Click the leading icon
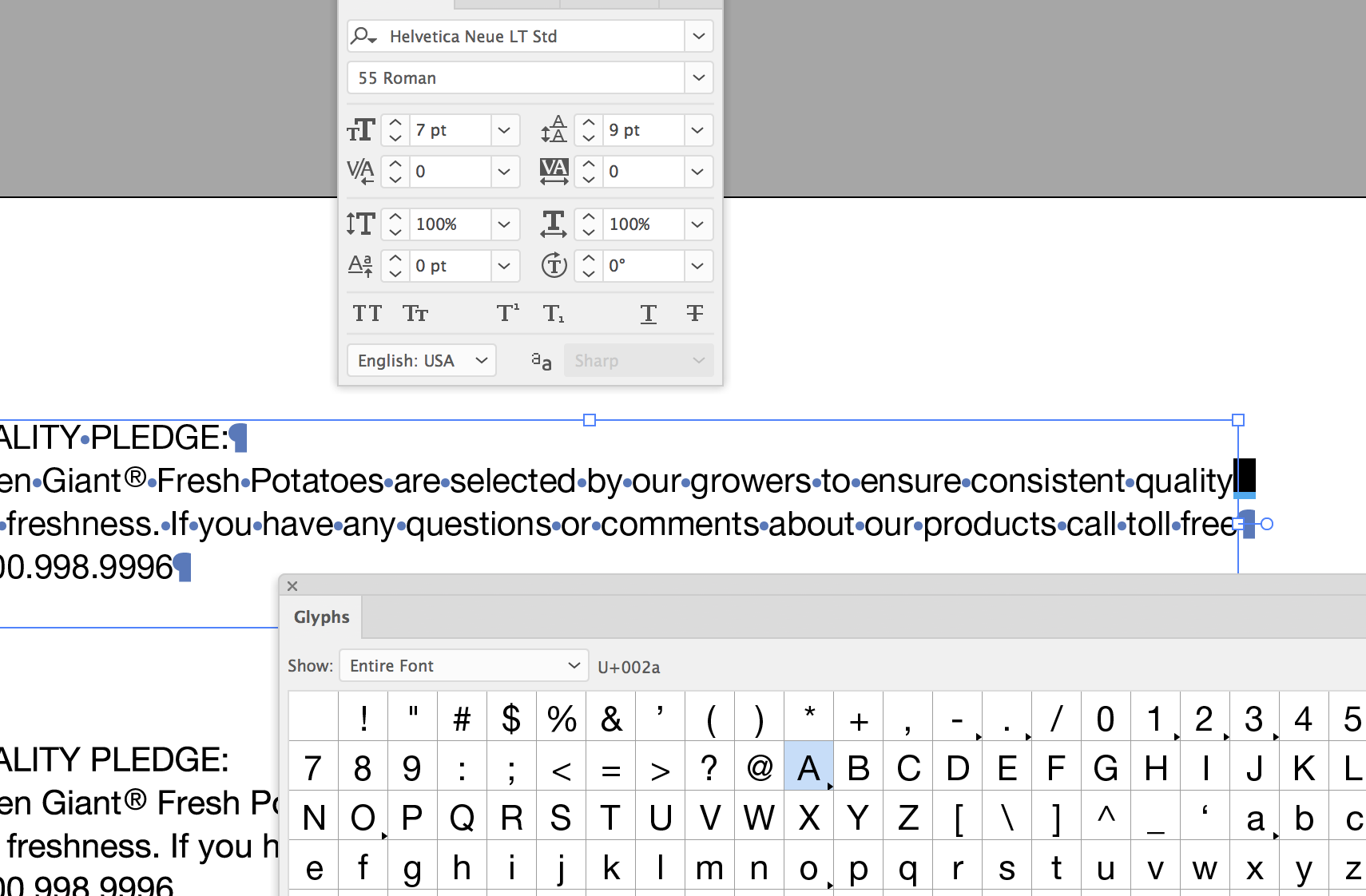The width and height of the screenshot is (1366, 896). [x=554, y=130]
